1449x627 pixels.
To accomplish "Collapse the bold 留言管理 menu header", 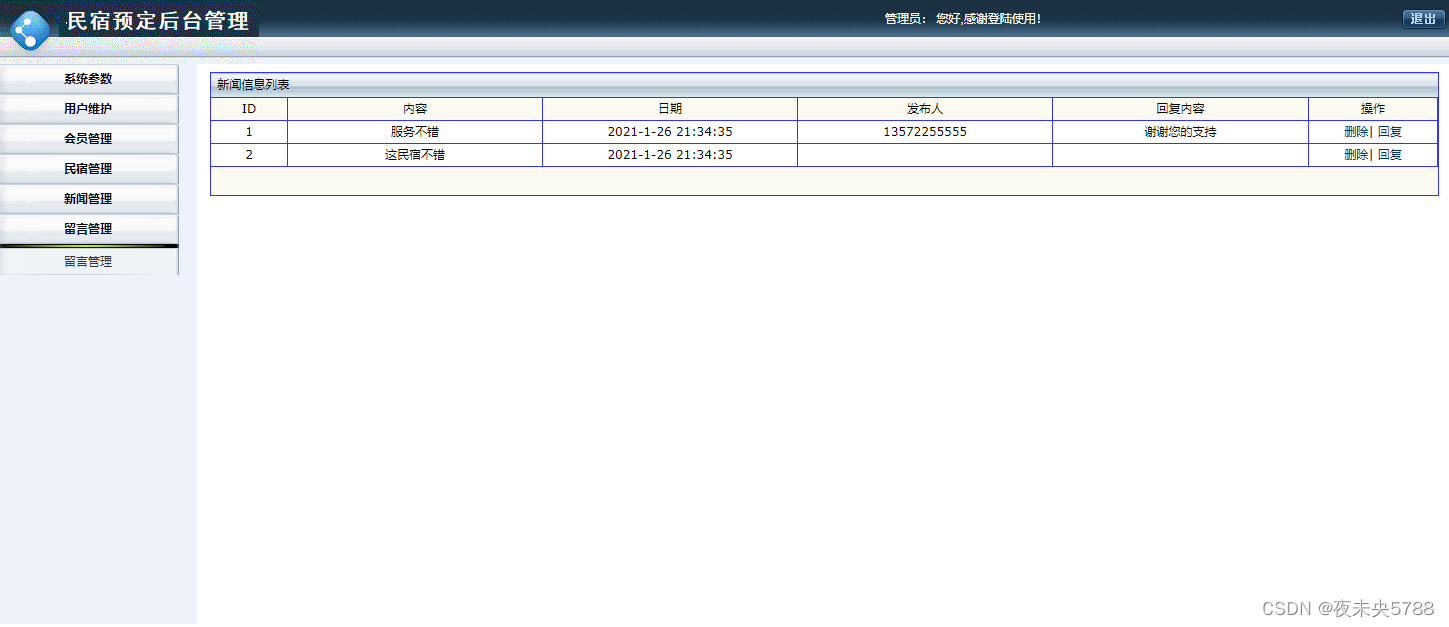I will pyautogui.click(x=89, y=229).
